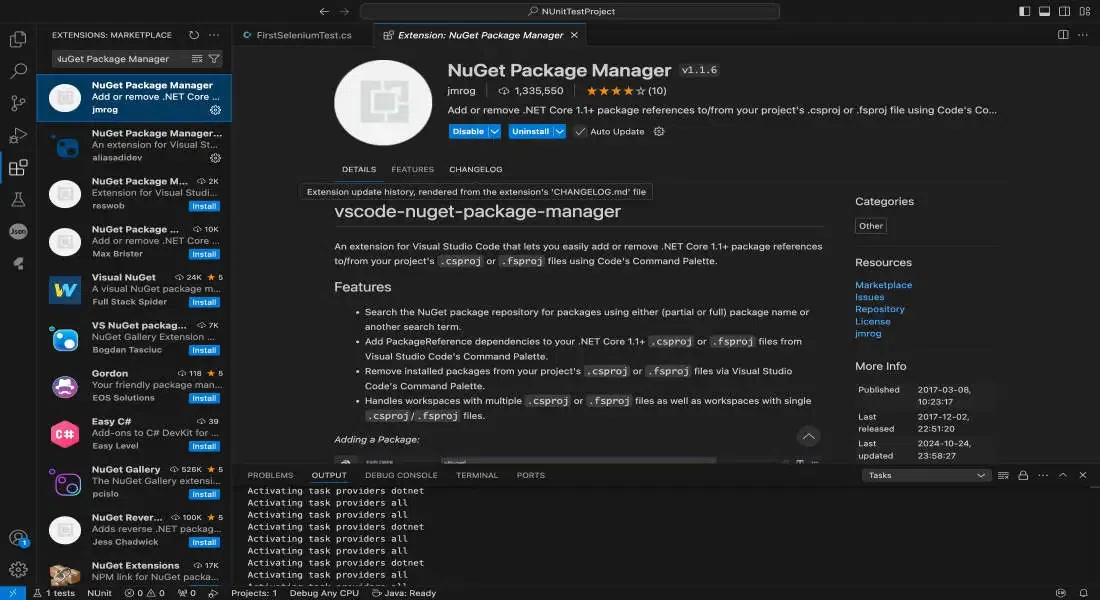Click the NUnitTestProject command center search

tap(570, 11)
